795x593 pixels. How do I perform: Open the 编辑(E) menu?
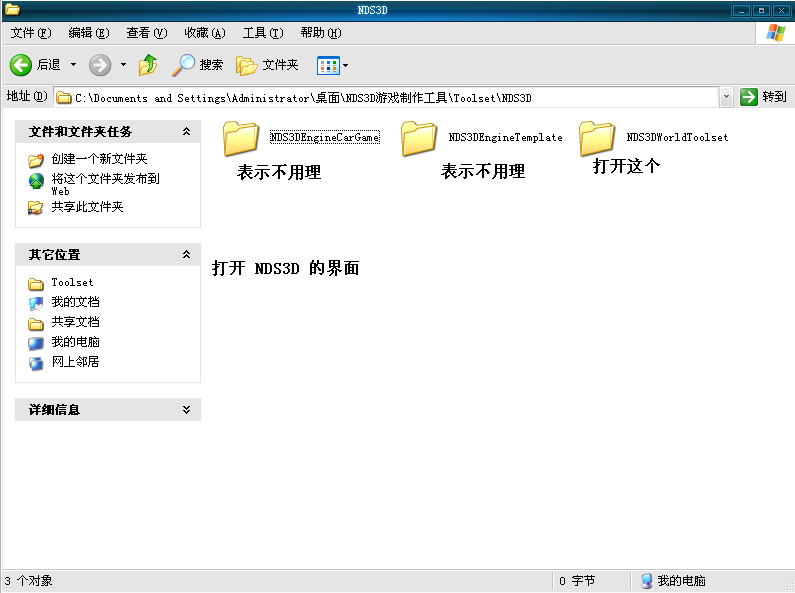coord(89,33)
